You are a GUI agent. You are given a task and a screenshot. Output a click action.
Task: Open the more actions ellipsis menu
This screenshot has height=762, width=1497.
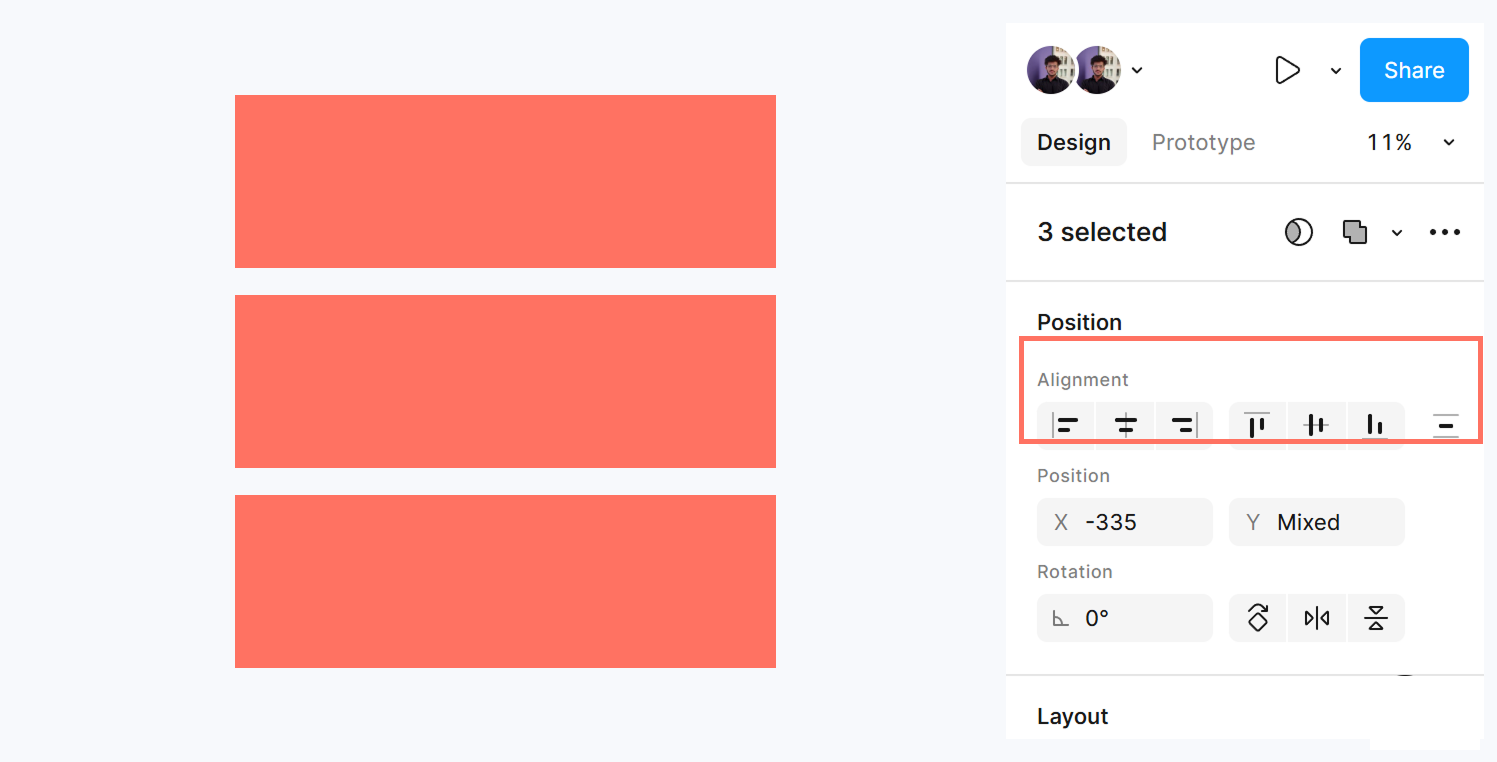click(x=1445, y=232)
